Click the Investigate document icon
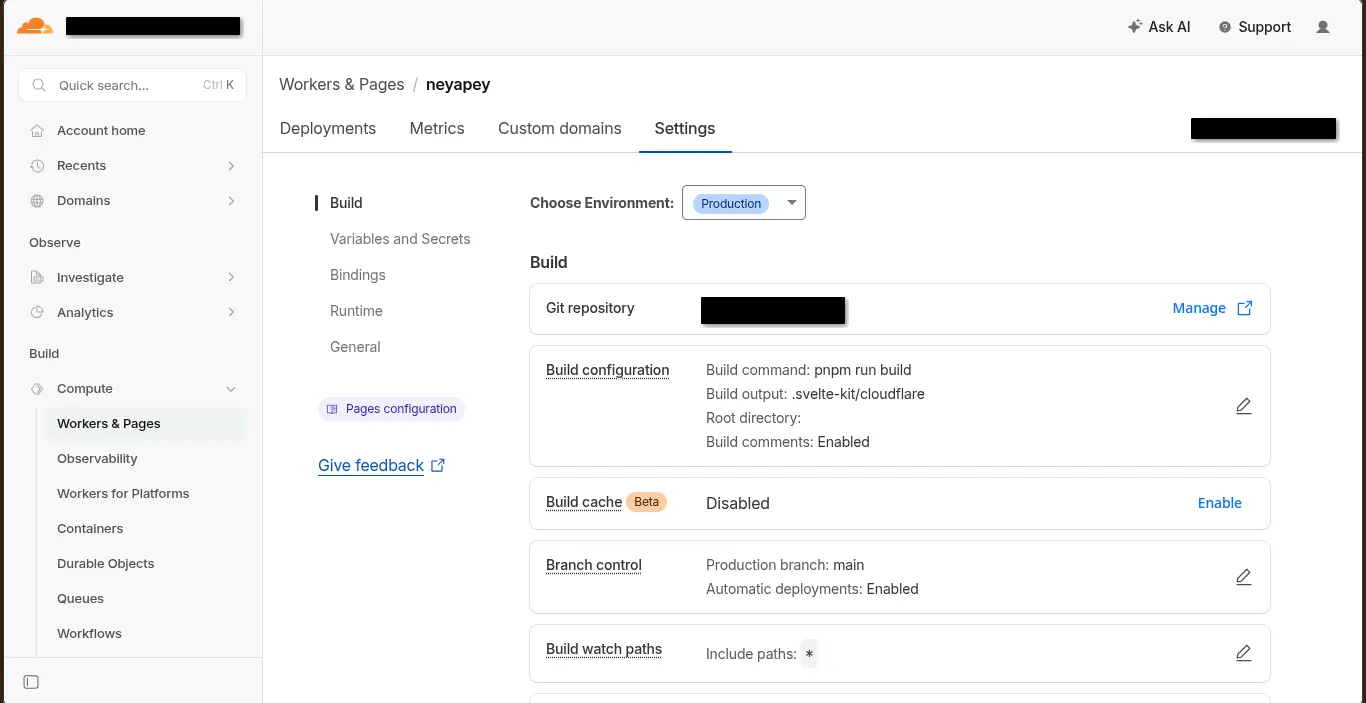This screenshot has height=703, width=1366. point(37,278)
